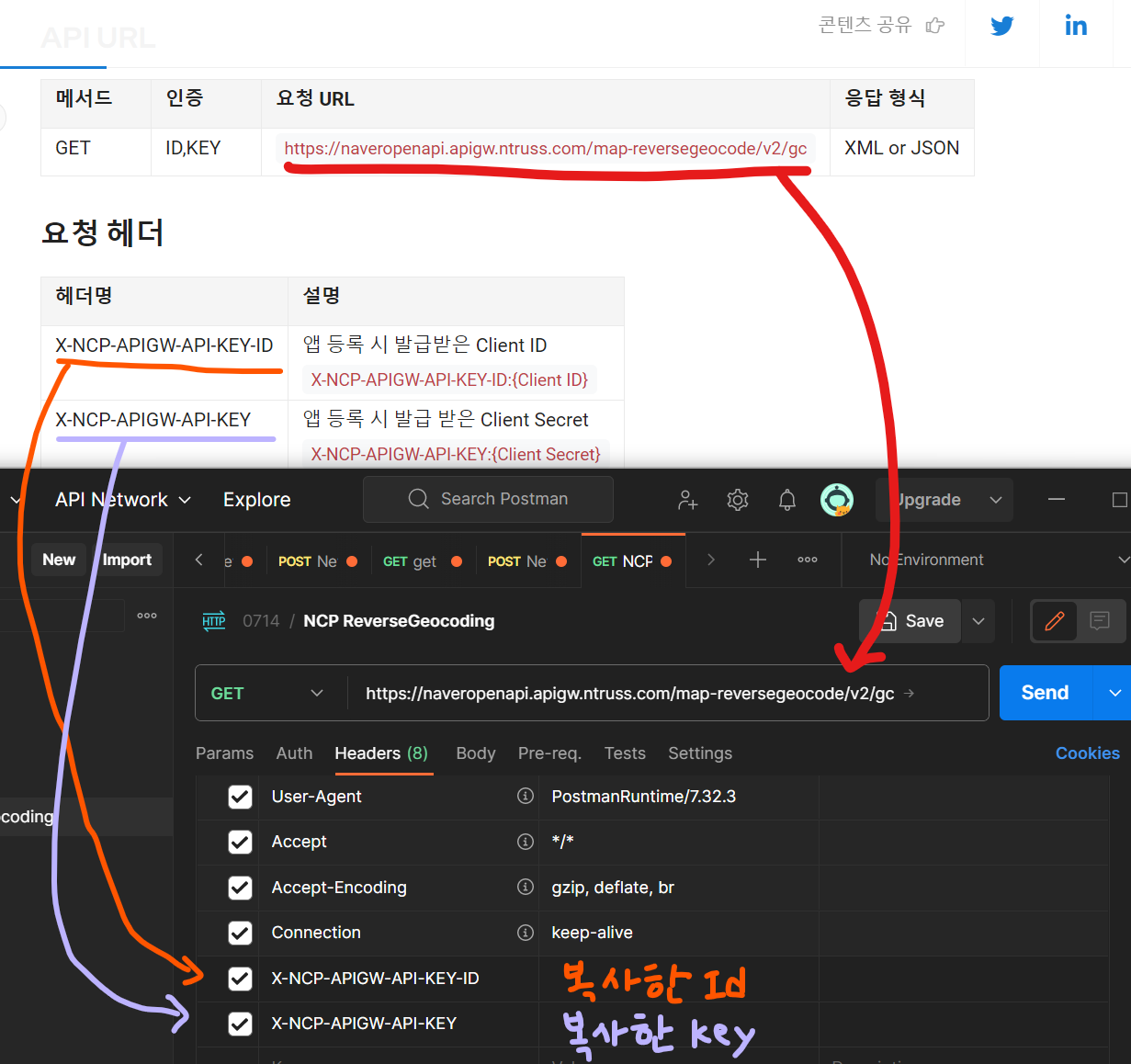This screenshot has height=1064, width=1131.
Task: Switch to the second POST Ne tab
Action: [527, 561]
